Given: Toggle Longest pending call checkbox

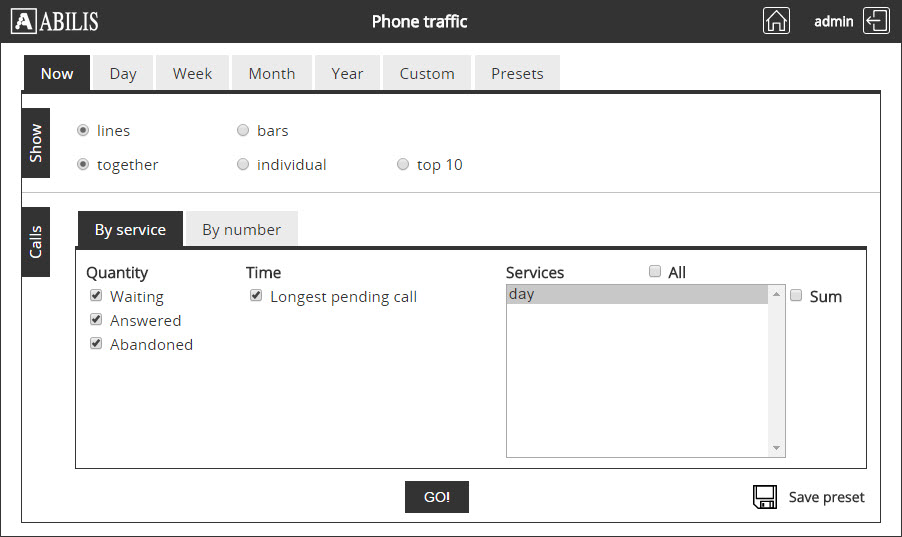Looking at the screenshot, I should 256,296.
